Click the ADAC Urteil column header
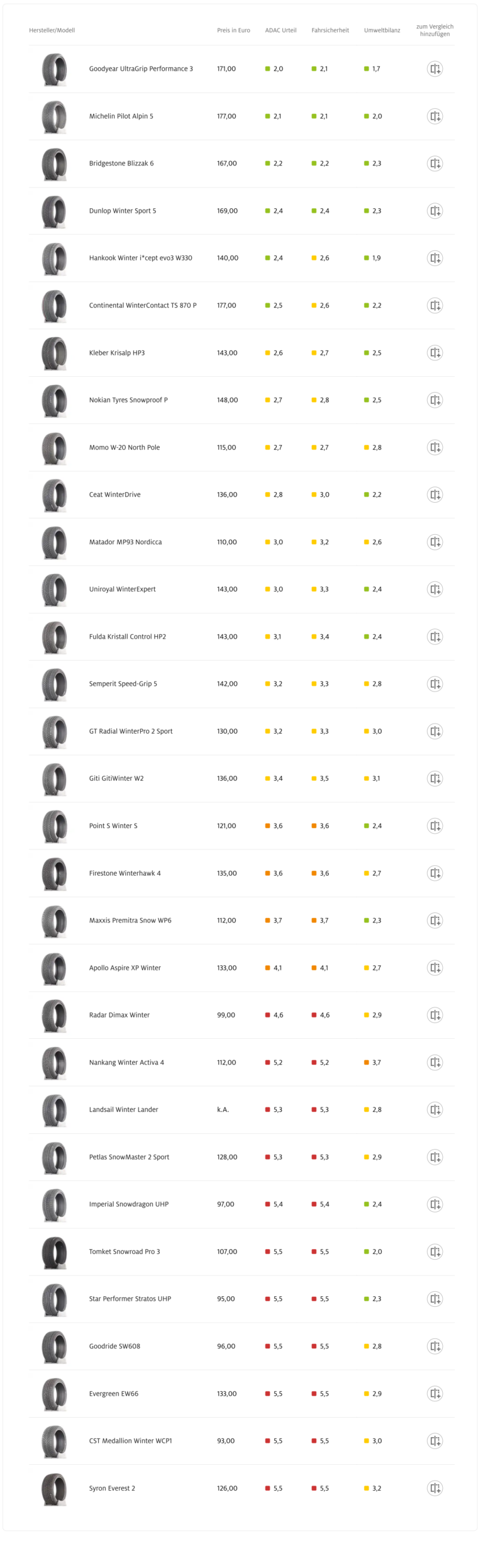This screenshot has width=483, height=1568. click(280, 30)
